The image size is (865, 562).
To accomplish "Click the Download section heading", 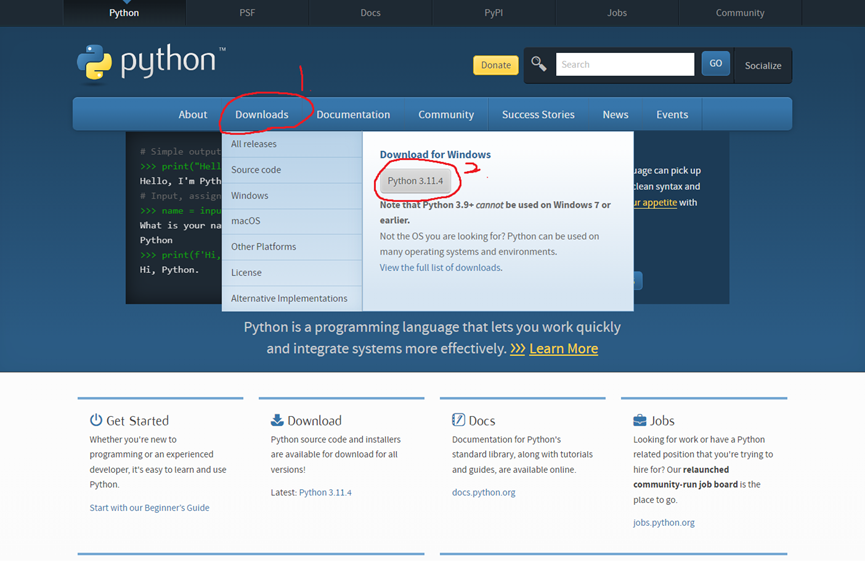I will (x=314, y=421).
